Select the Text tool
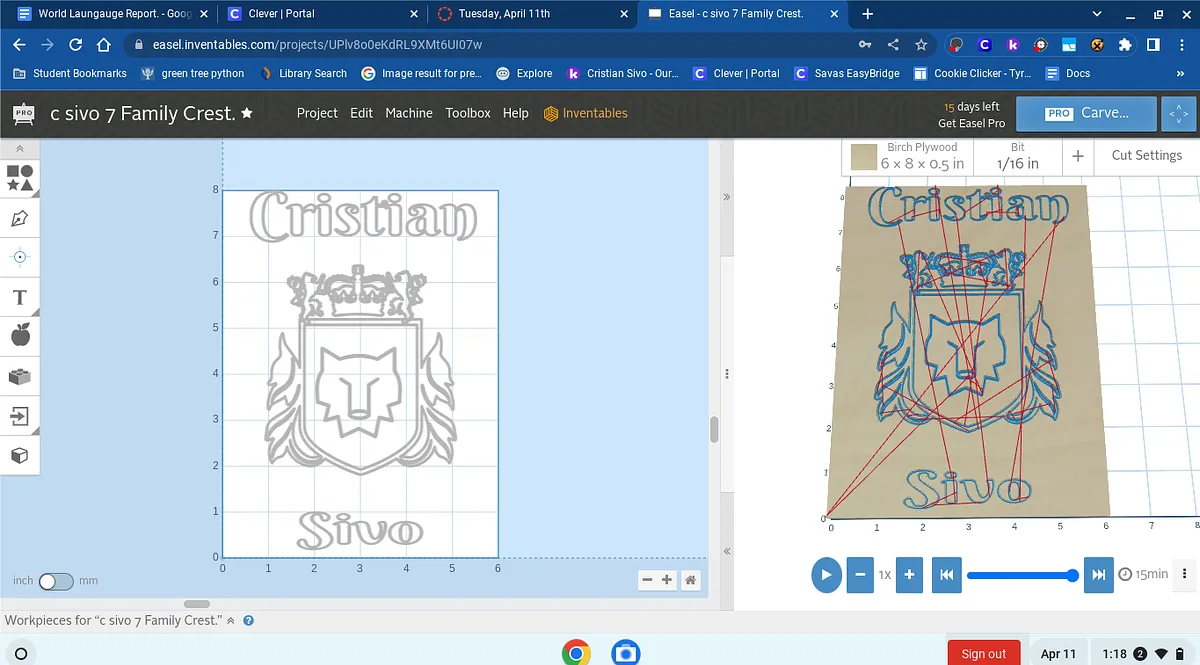 (x=20, y=297)
